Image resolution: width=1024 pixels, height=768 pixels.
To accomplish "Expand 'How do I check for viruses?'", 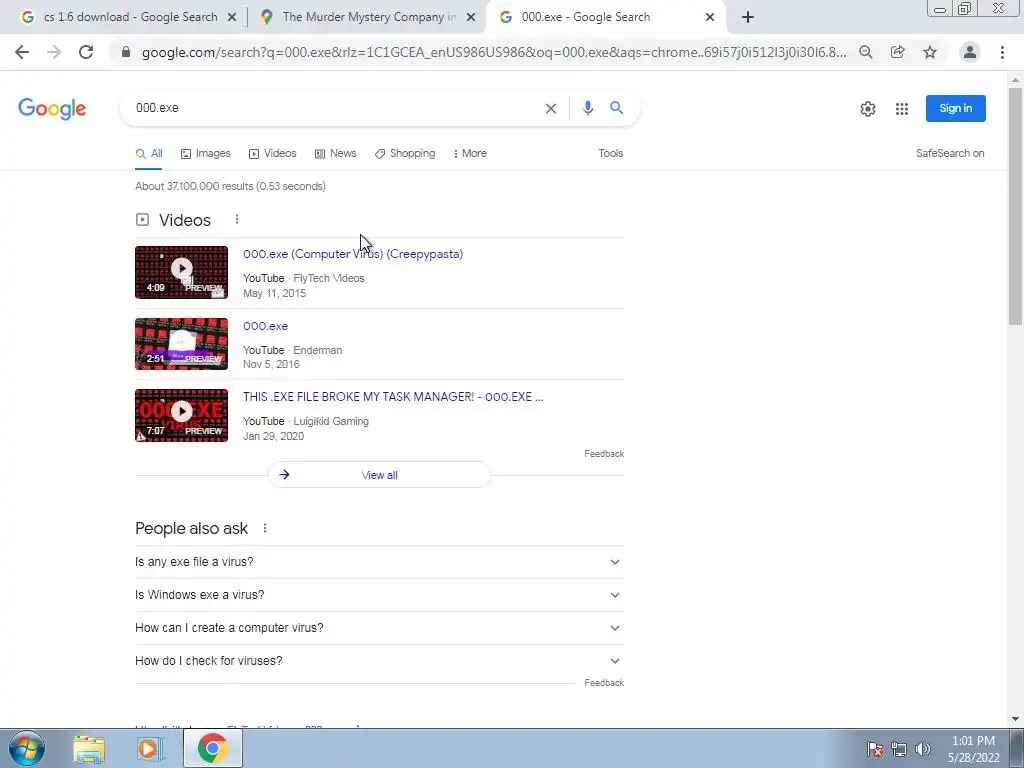I will click(379, 661).
